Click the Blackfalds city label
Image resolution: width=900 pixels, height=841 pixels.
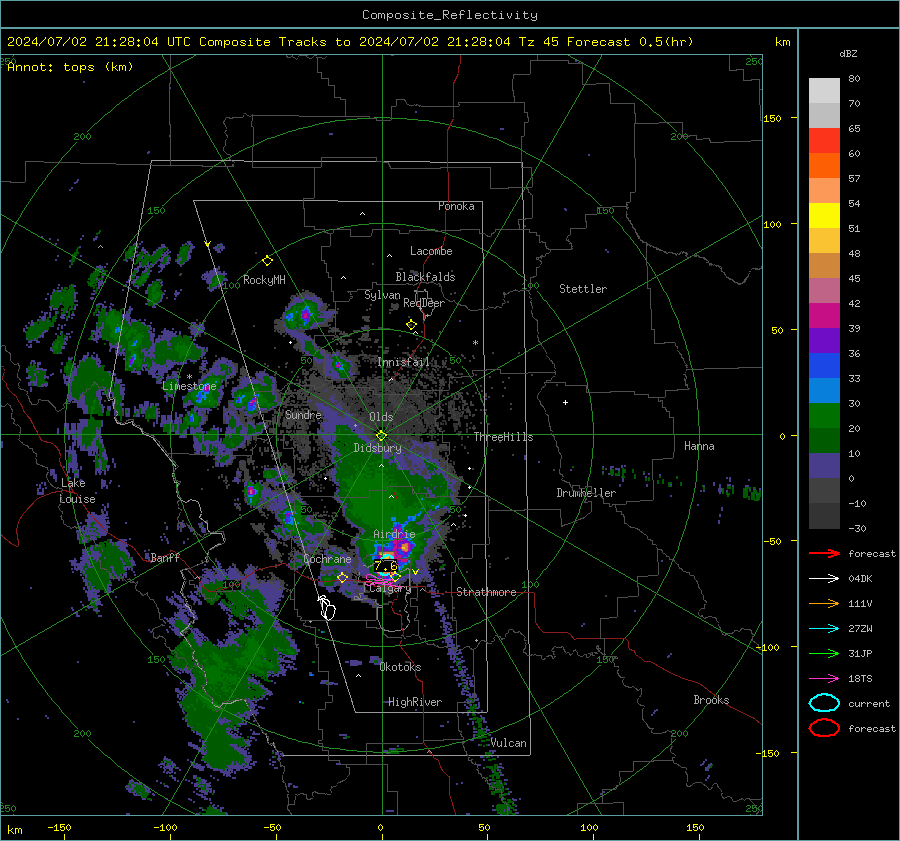[x=425, y=277]
